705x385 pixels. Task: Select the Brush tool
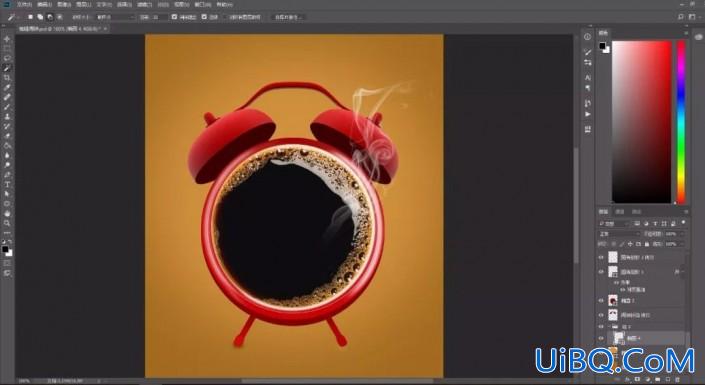point(7,107)
